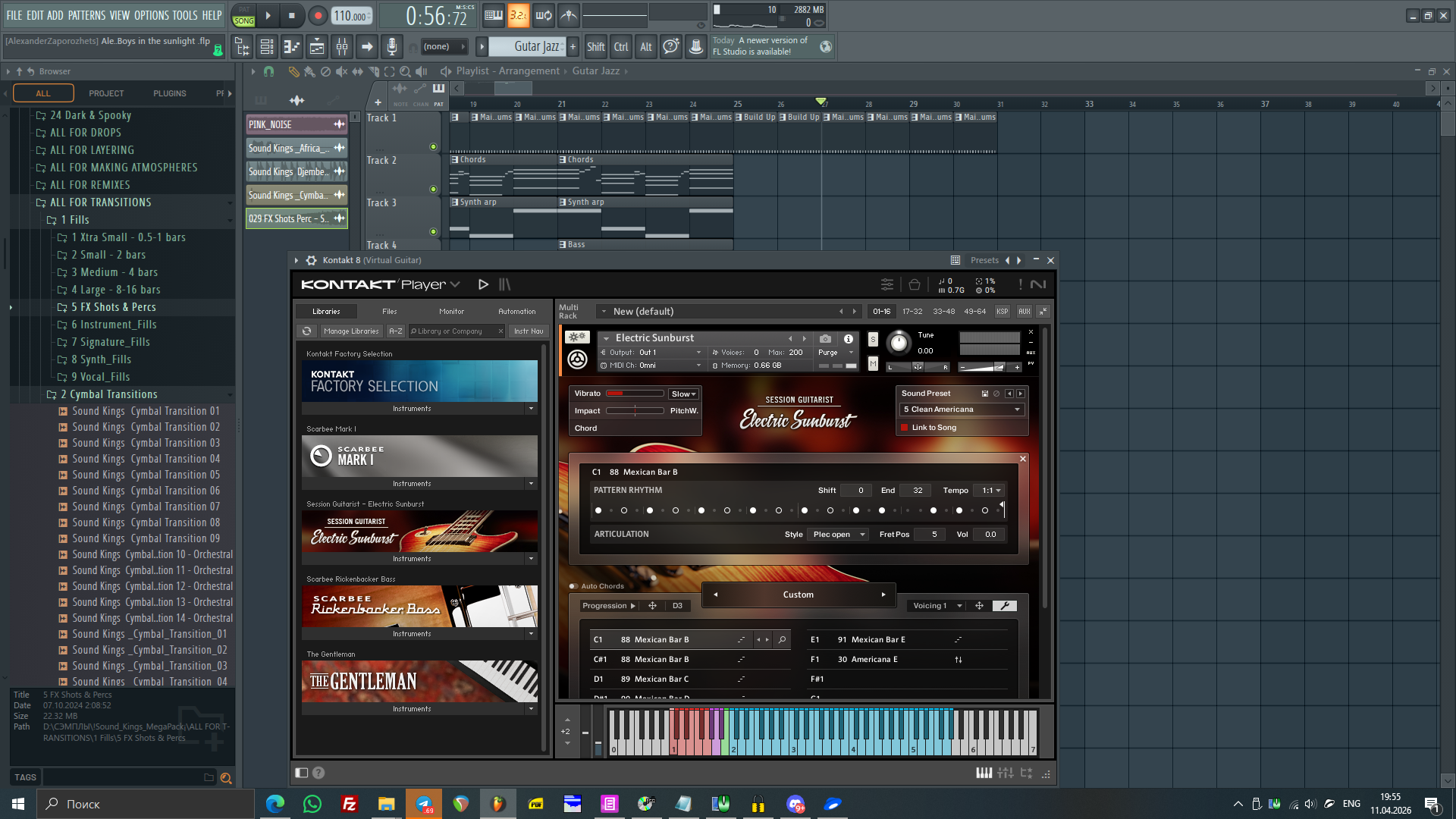Image resolution: width=1456 pixels, height=819 pixels.
Task: Save sound preset floppy icon
Action: point(985,394)
